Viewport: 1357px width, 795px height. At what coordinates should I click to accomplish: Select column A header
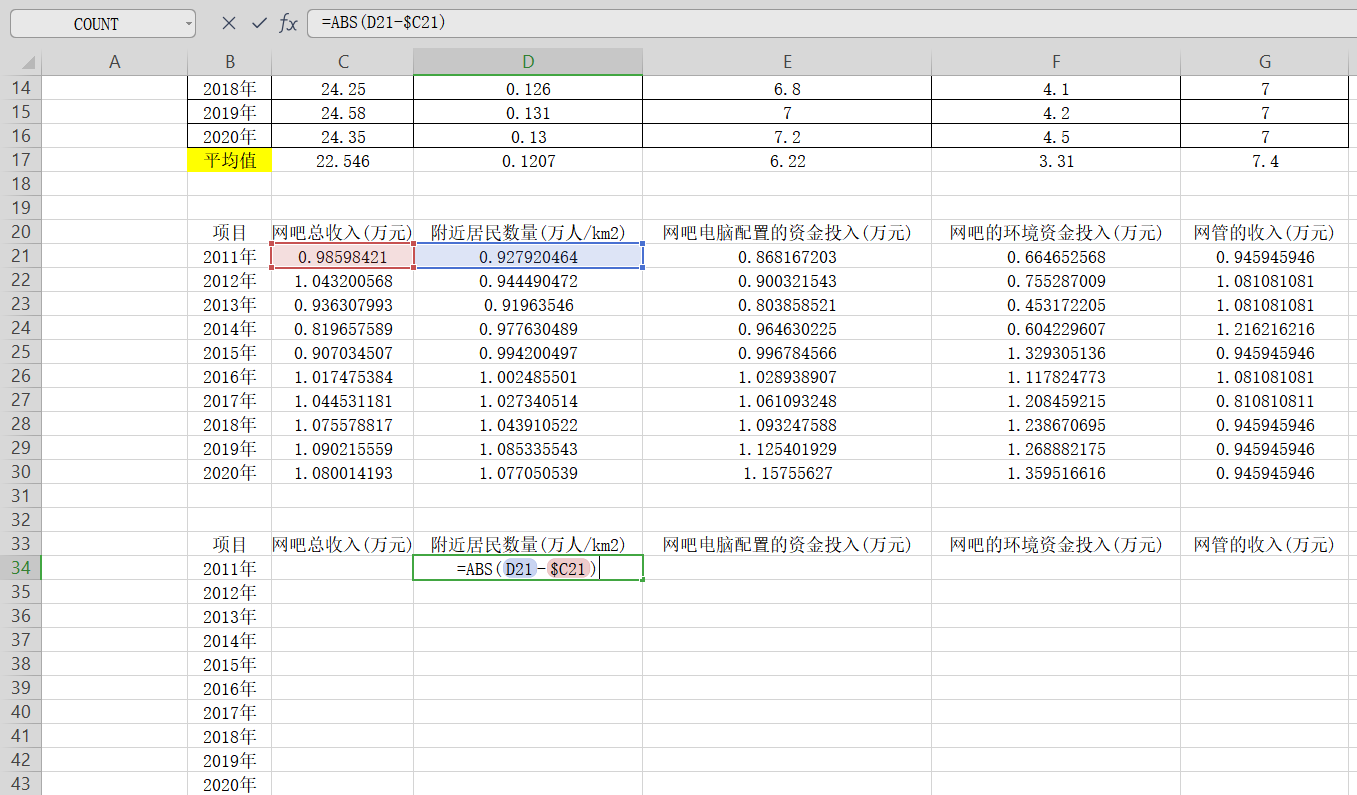point(114,62)
